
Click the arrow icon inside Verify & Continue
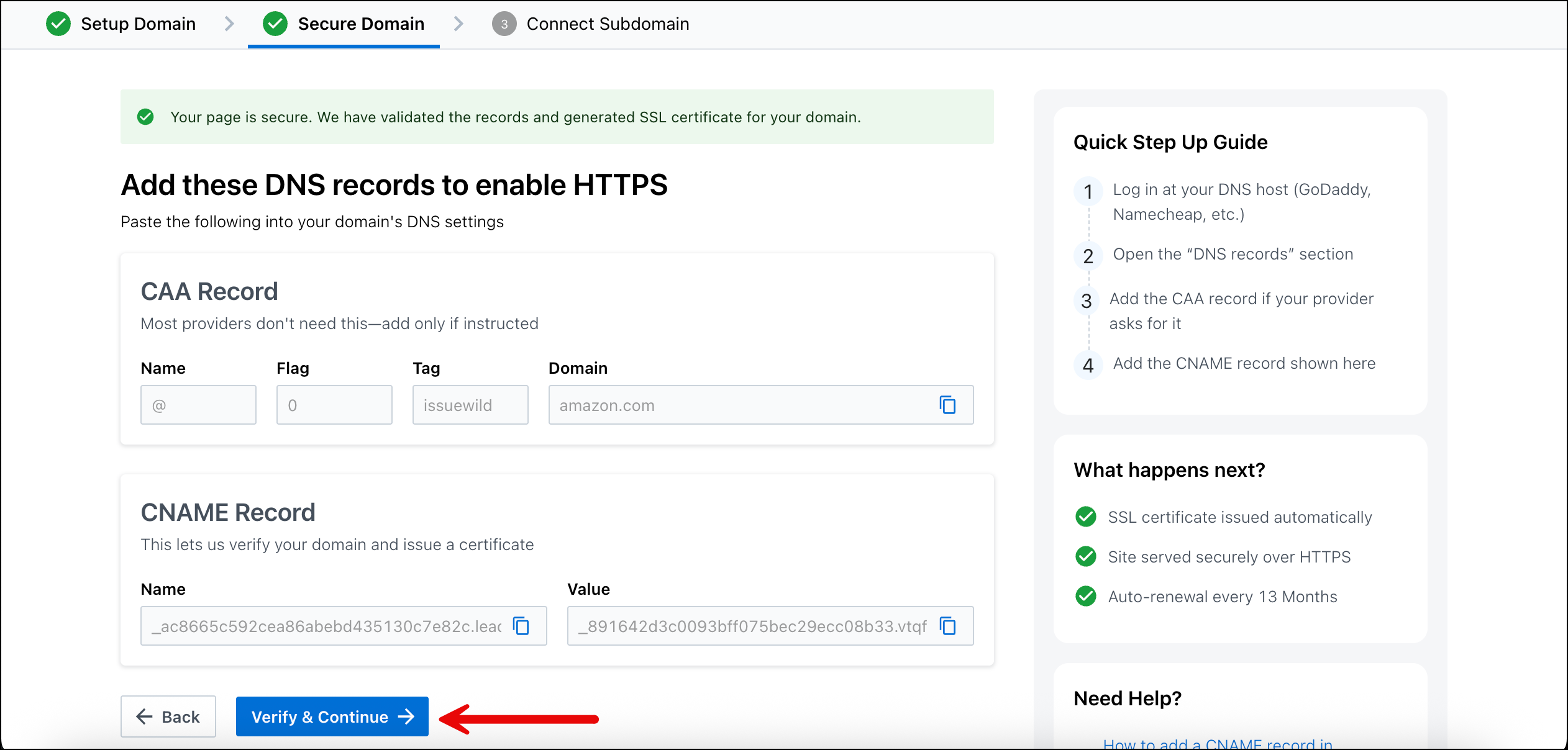click(407, 716)
